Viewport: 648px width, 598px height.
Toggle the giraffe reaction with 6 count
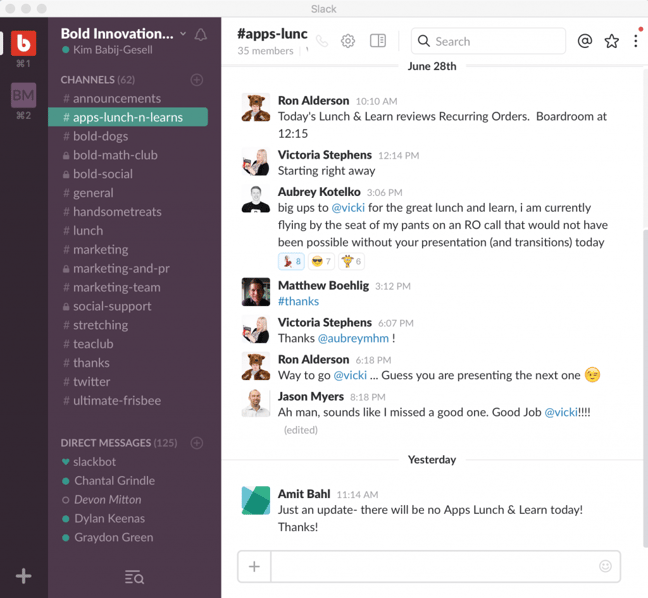coord(351,261)
